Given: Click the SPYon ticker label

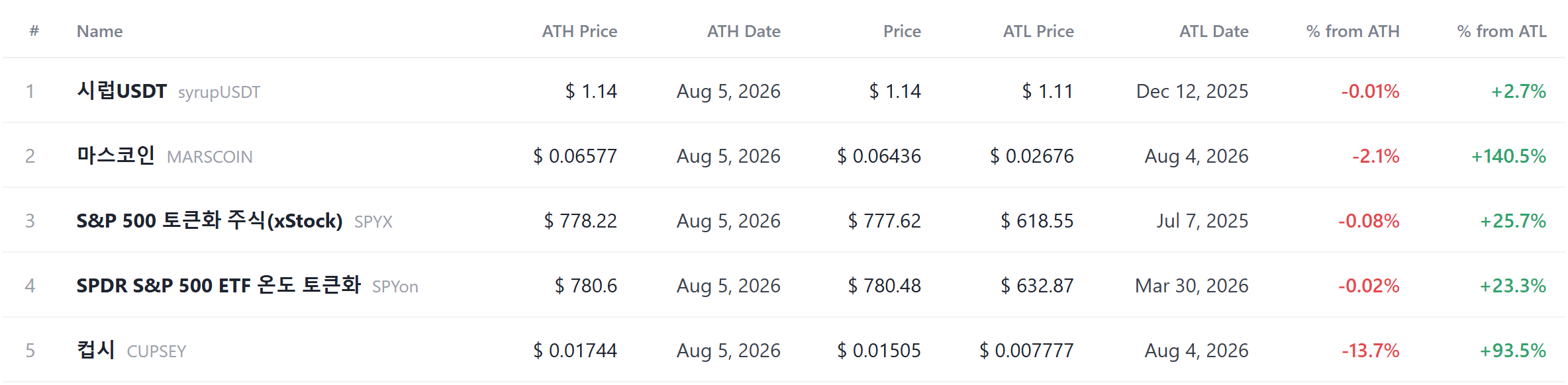Looking at the screenshot, I should (x=395, y=286).
